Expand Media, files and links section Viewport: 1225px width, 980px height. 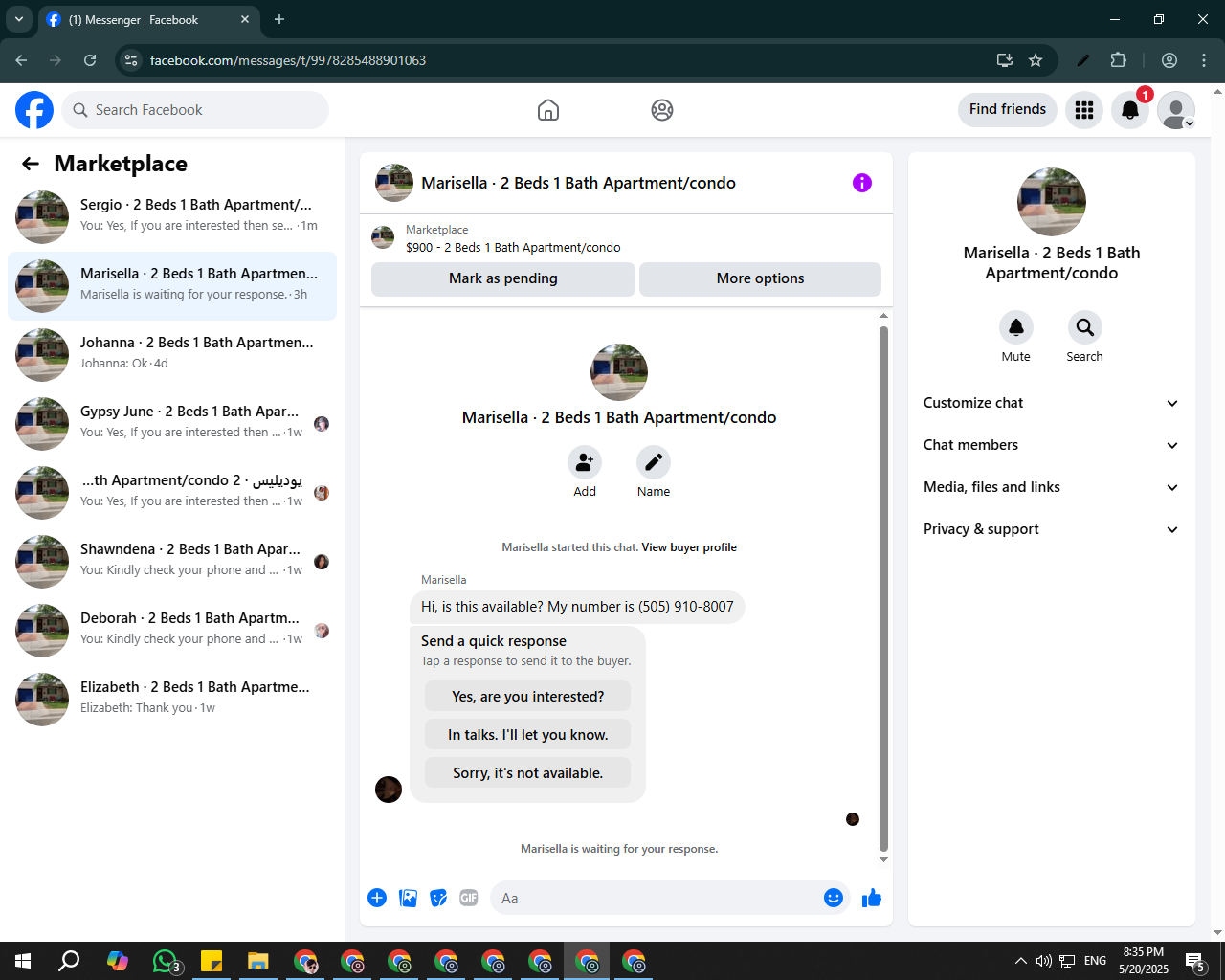coord(1051,487)
